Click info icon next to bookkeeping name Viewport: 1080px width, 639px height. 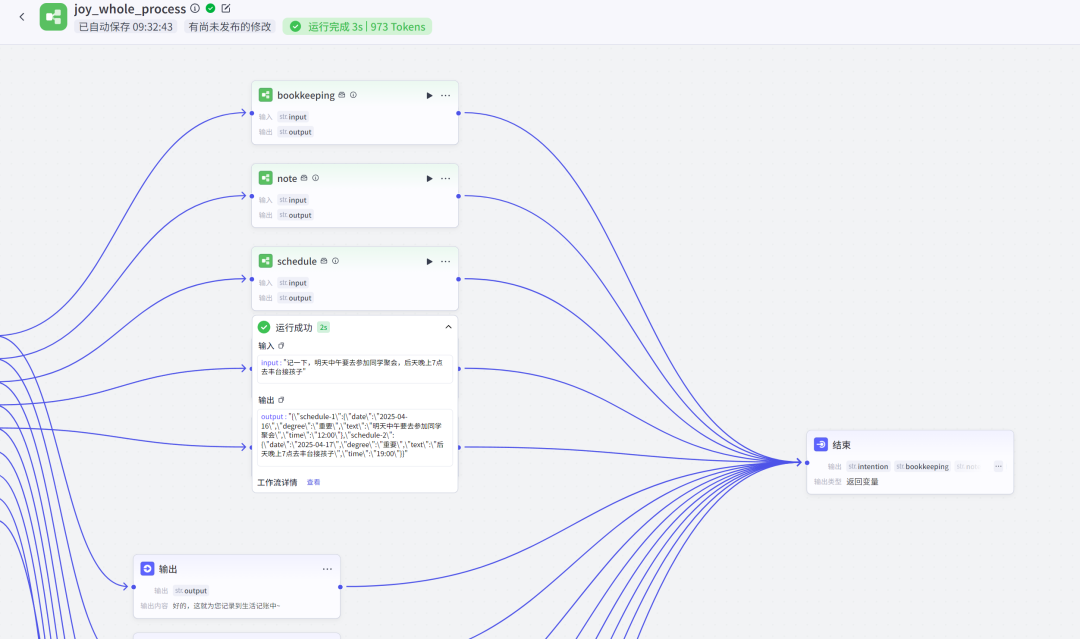[353, 95]
